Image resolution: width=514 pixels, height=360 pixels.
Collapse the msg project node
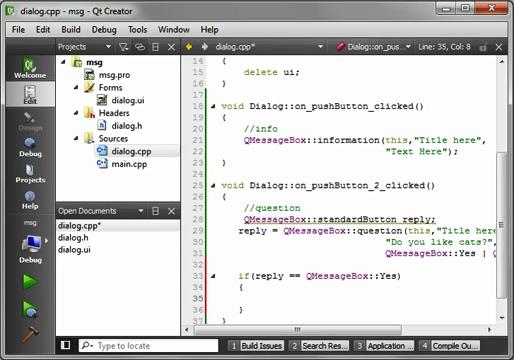click(x=63, y=62)
